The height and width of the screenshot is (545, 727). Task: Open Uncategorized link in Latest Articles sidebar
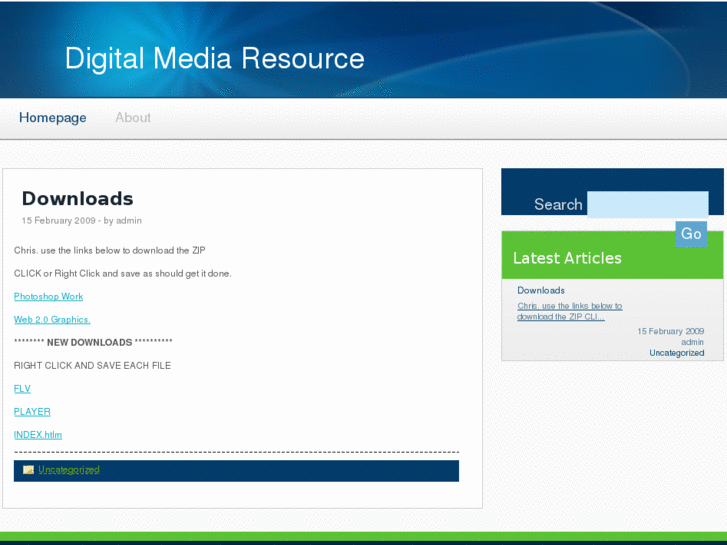(x=676, y=353)
